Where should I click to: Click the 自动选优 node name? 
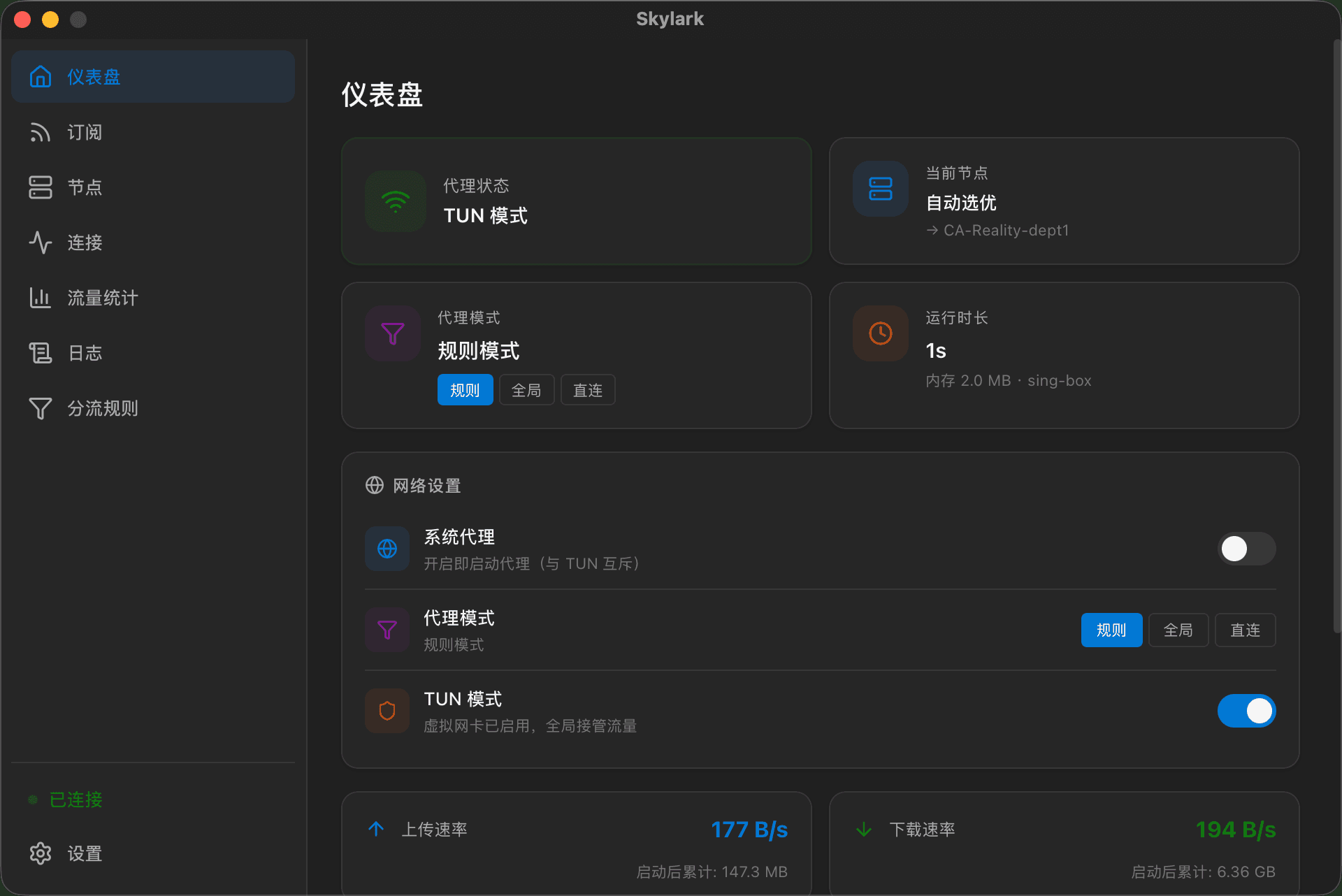(961, 203)
